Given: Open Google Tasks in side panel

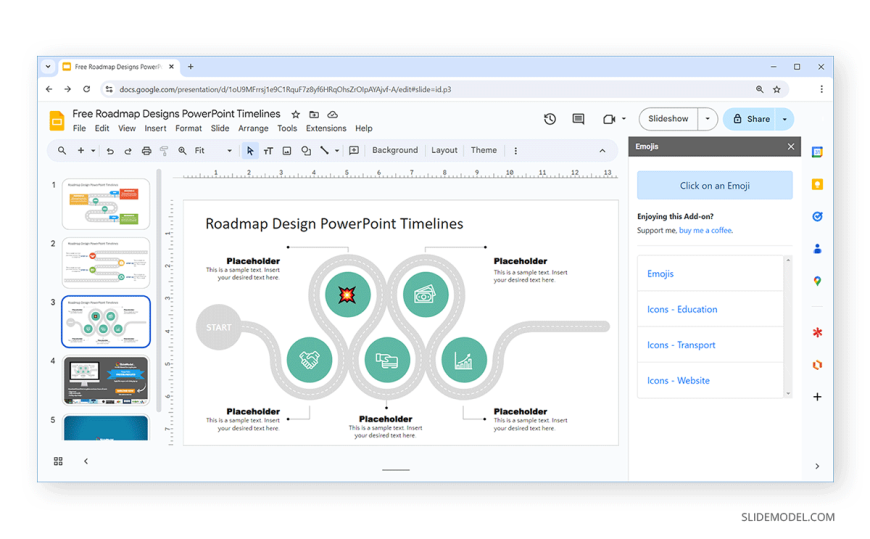Looking at the screenshot, I should point(817,216).
